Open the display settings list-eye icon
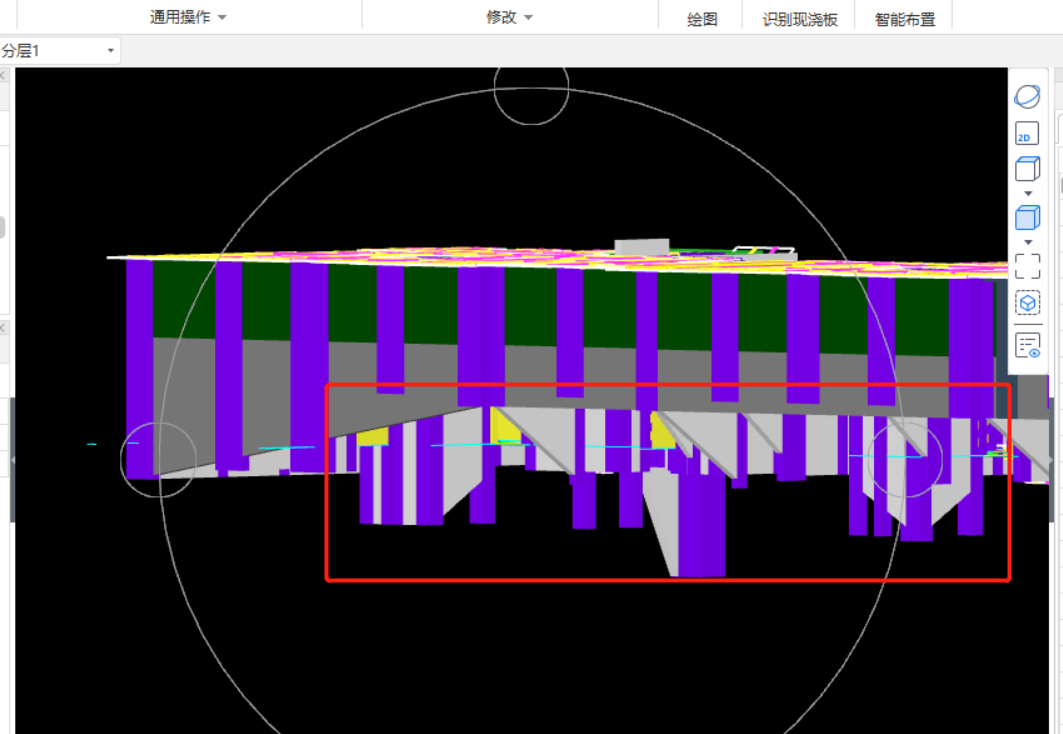Screen dimensions: 1063x734 coord(1027,345)
